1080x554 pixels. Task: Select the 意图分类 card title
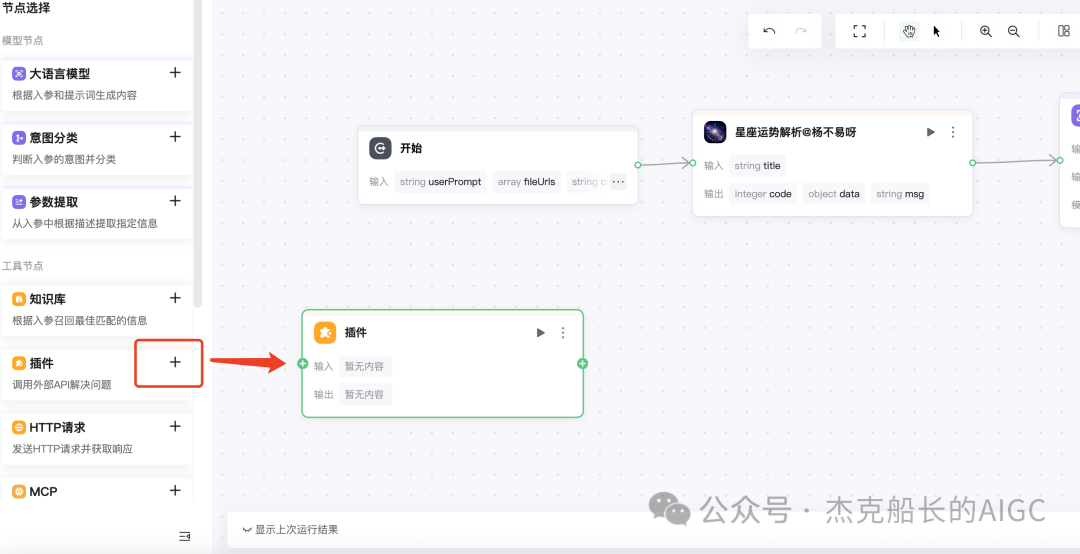tap(54, 138)
